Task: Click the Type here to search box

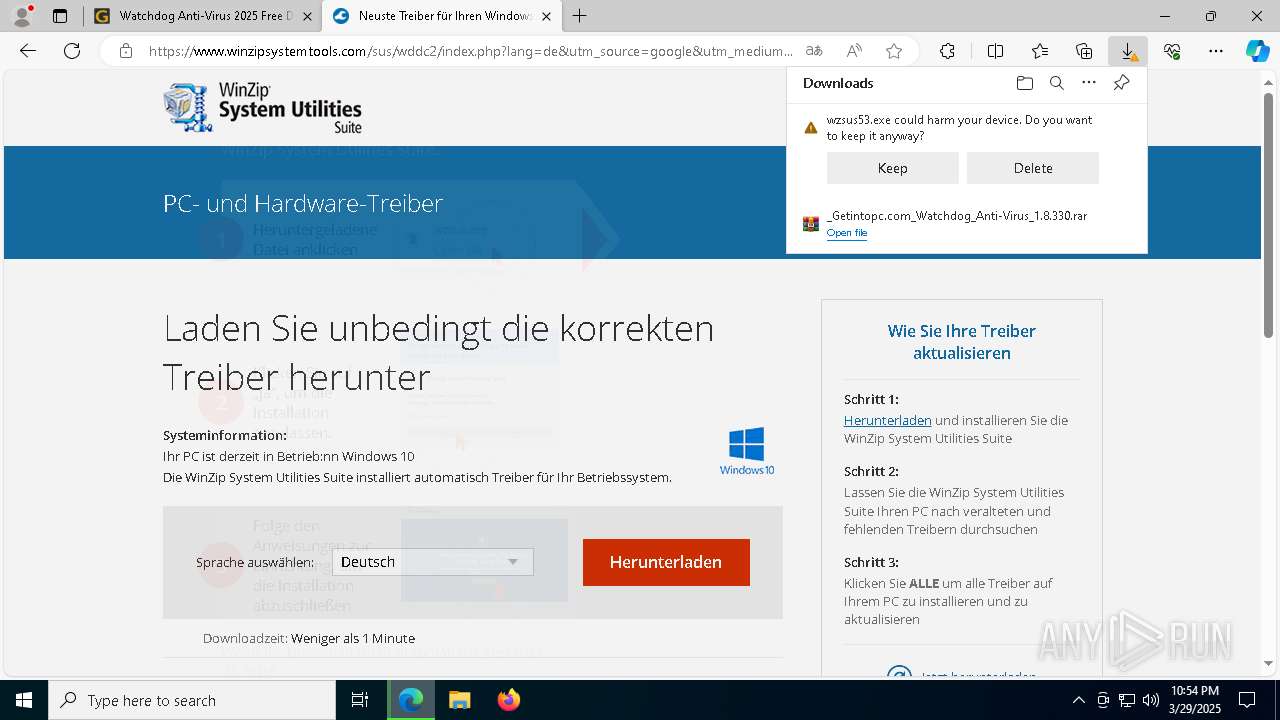Action: pyautogui.click(x=192, y=700)
